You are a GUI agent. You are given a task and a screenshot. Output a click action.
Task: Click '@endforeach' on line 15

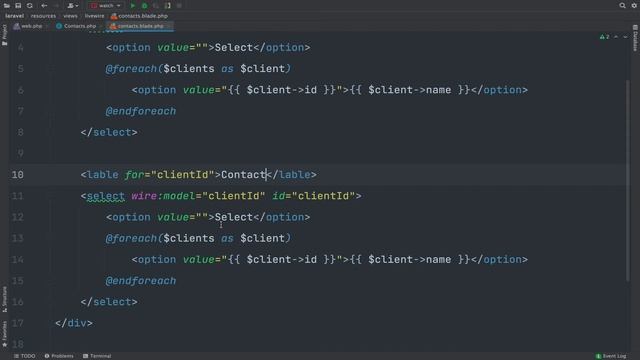click(x=141, y=281)
